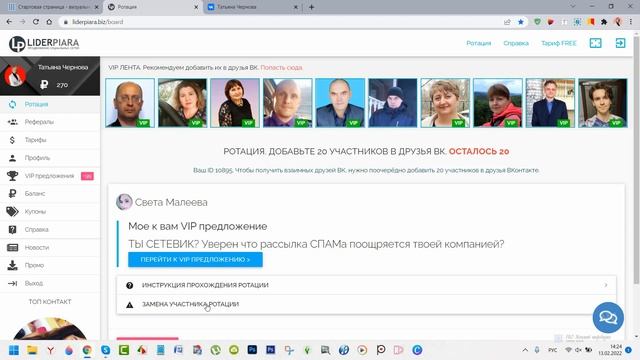Click the LIDERPIARA logo
Screen dimensions: 640x360
(x=44, y=44)
